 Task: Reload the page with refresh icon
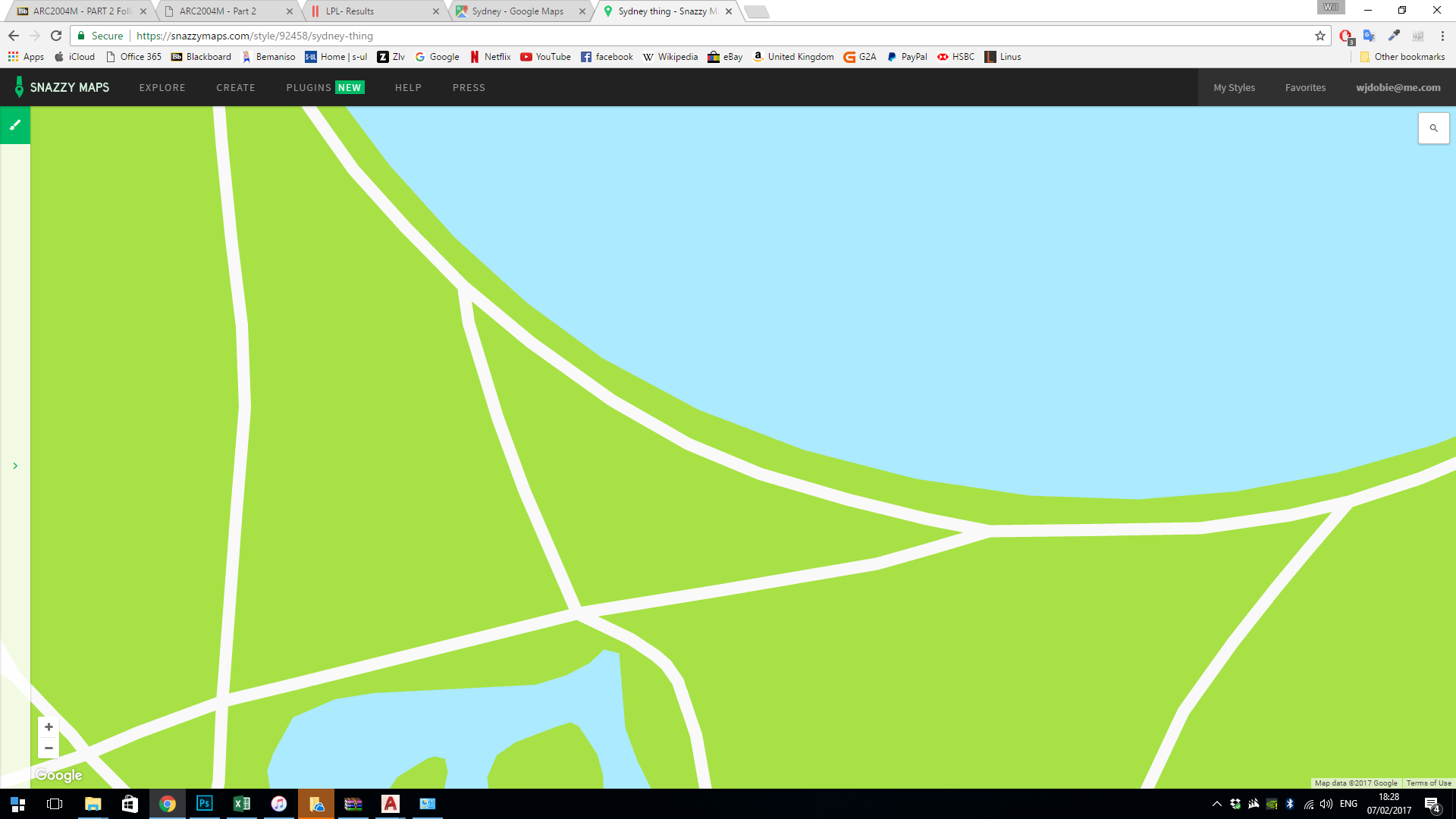[x=56, y=36]
